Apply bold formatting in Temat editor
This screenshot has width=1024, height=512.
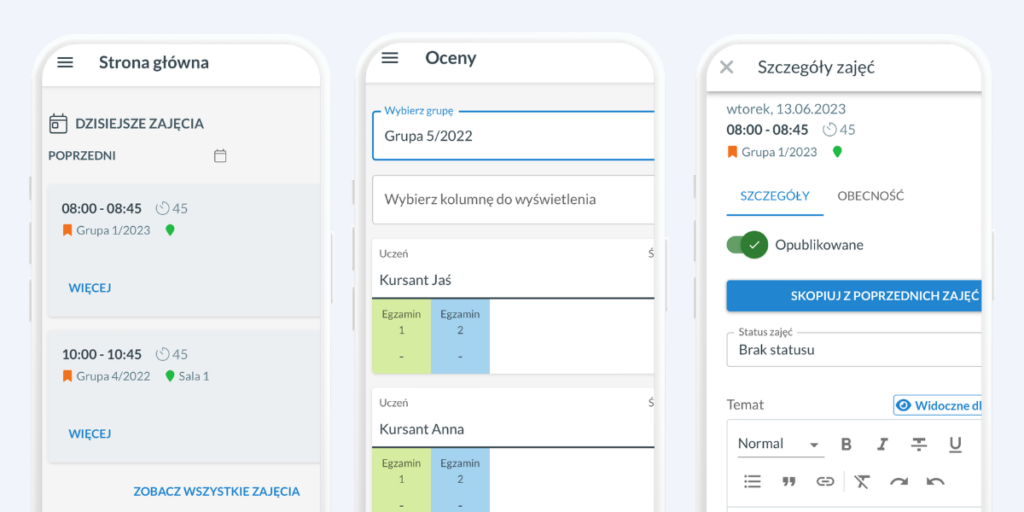click(846, 444)
